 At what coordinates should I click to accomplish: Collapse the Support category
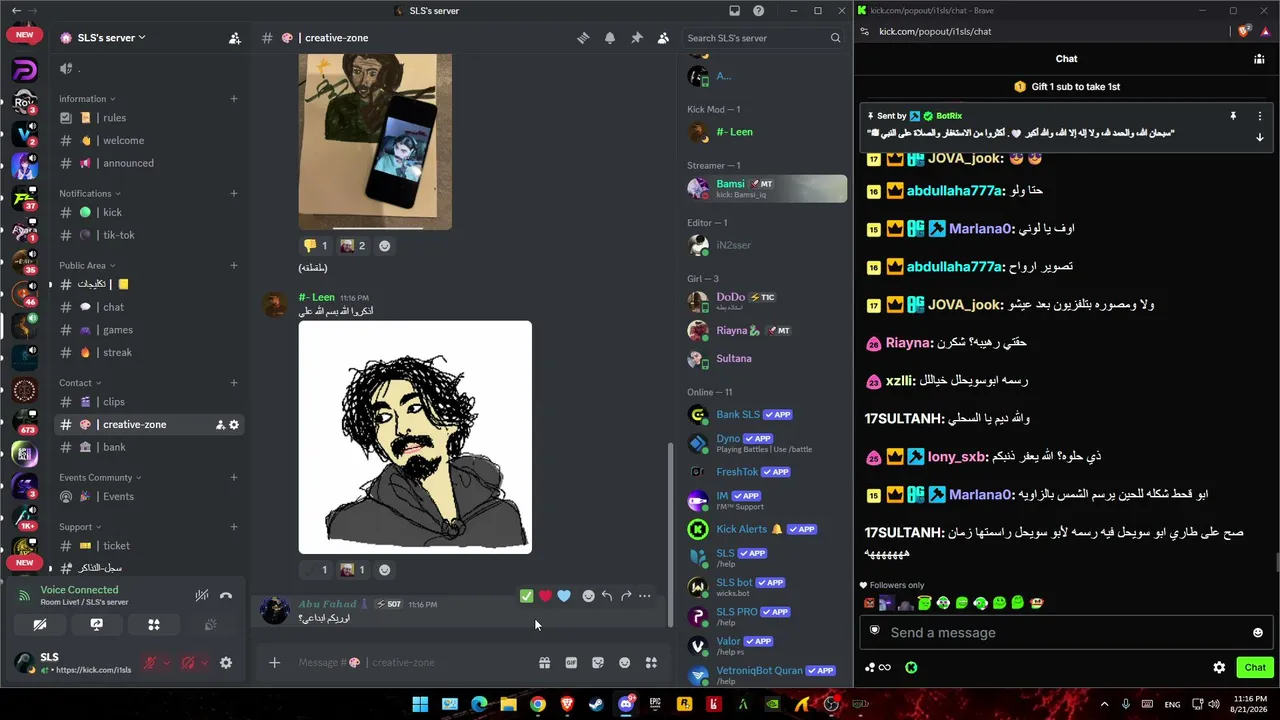pyautogui.click(x=80, y=527)
